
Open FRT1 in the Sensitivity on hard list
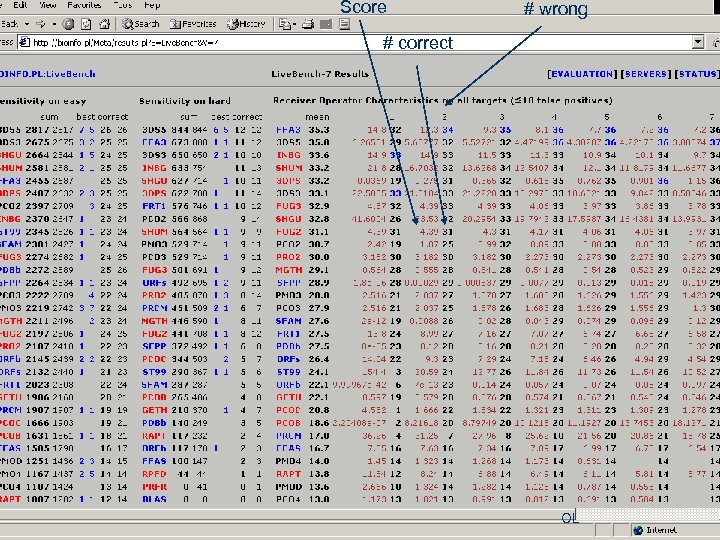tap(154, 206)
